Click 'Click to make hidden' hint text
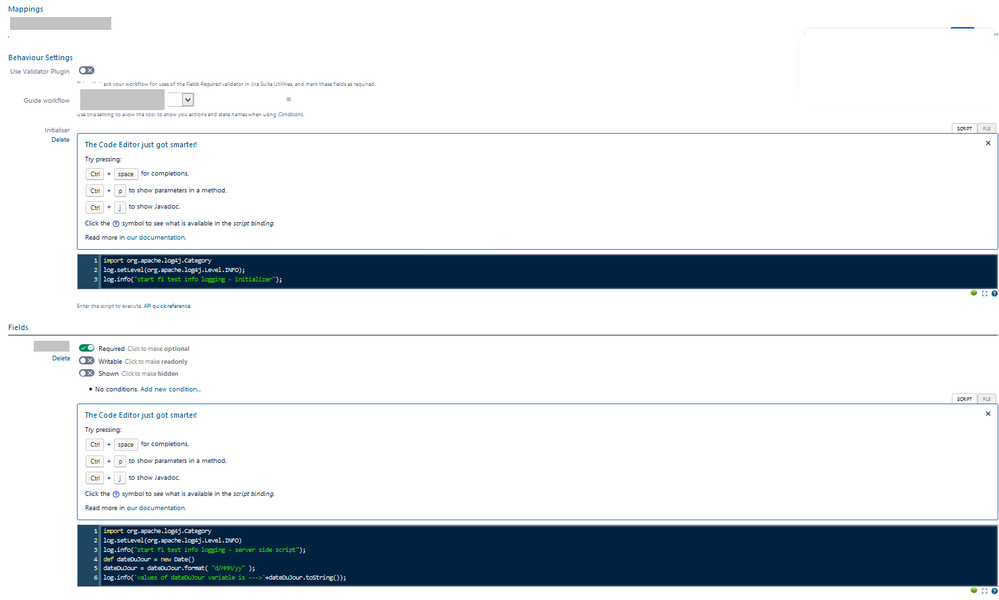Screen dimensions: 999x600 click(x=150, y=374)
